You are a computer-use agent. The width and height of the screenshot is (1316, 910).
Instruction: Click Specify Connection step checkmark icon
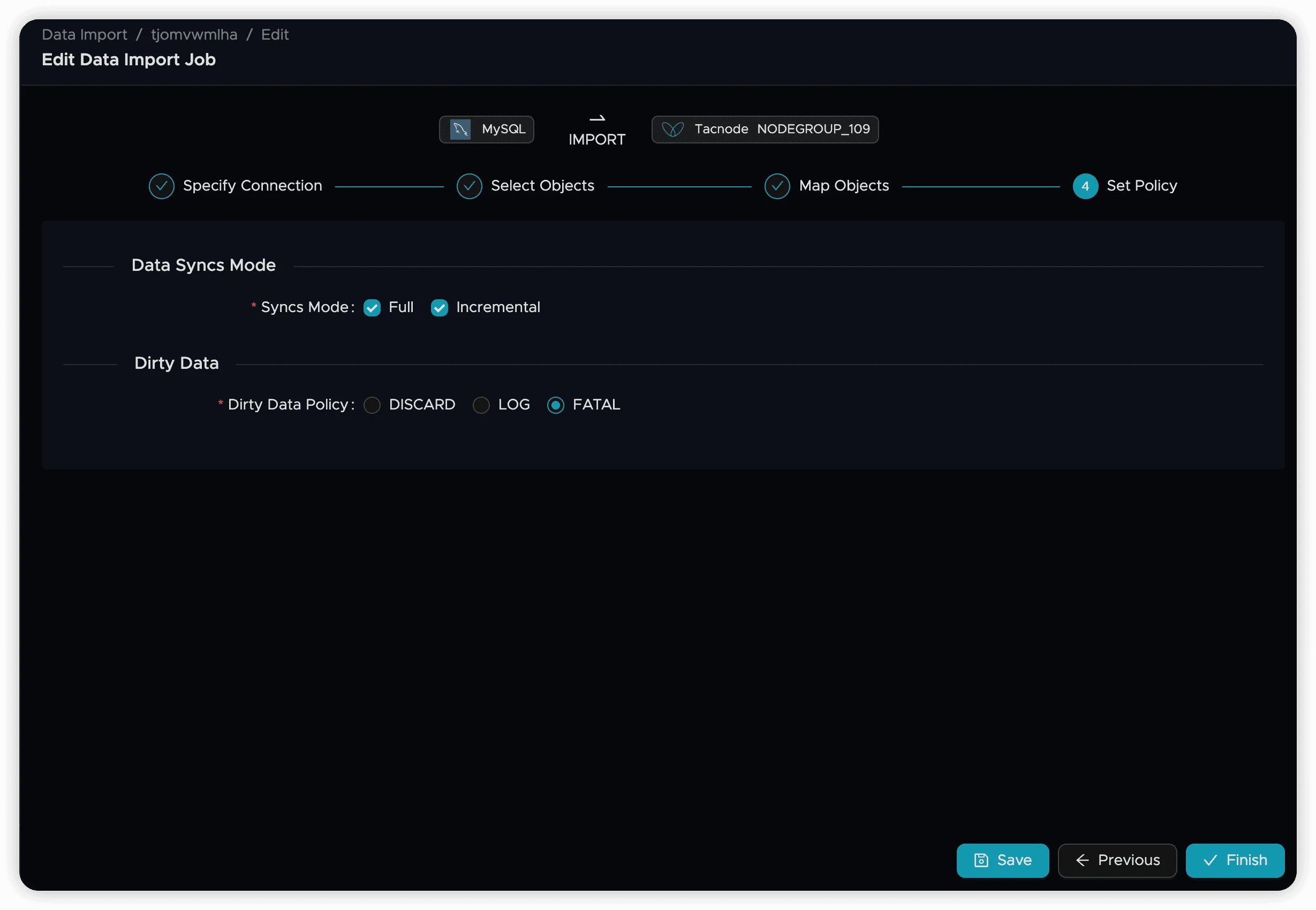(161, 186)
